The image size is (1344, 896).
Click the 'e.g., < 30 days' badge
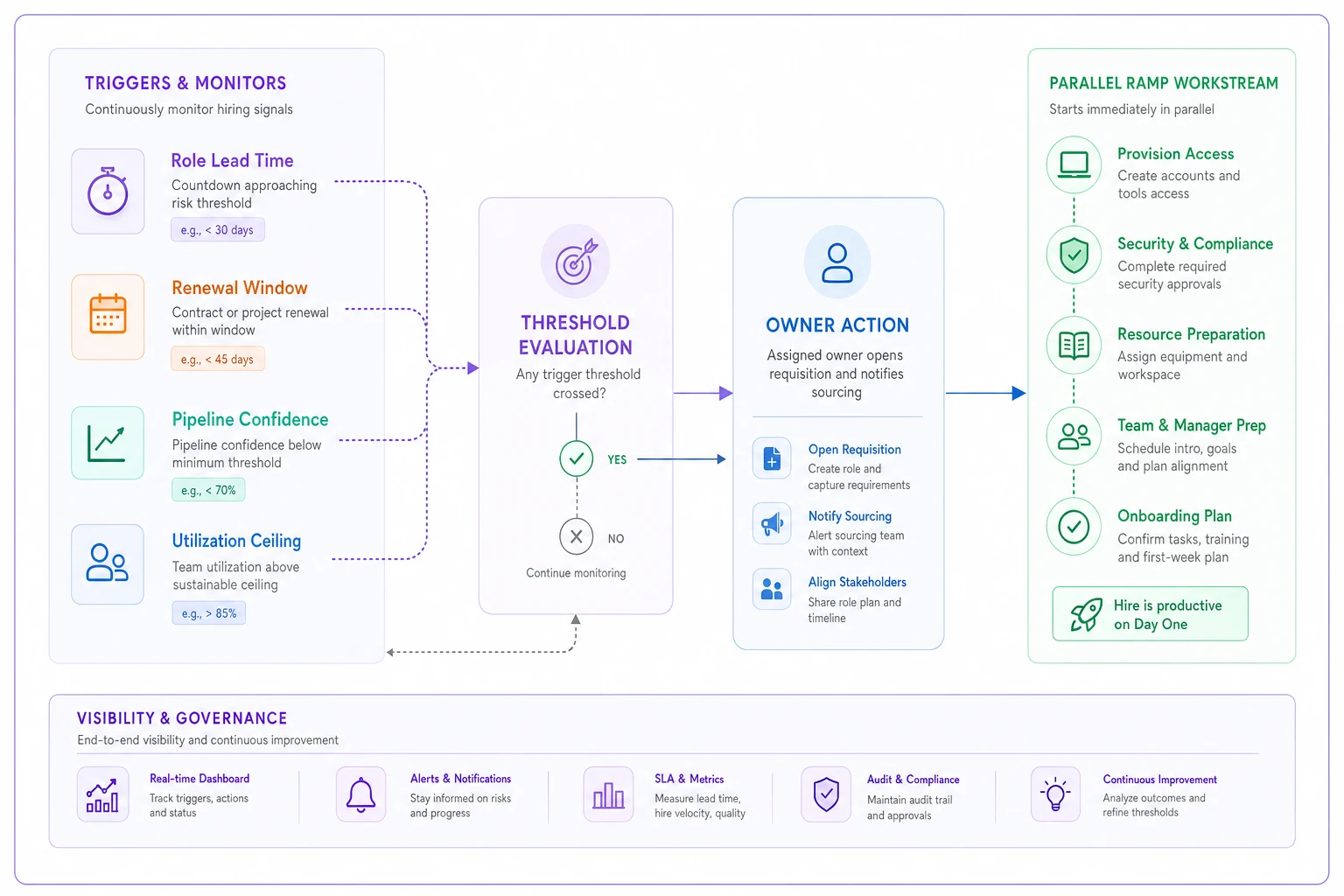[218, 230]
